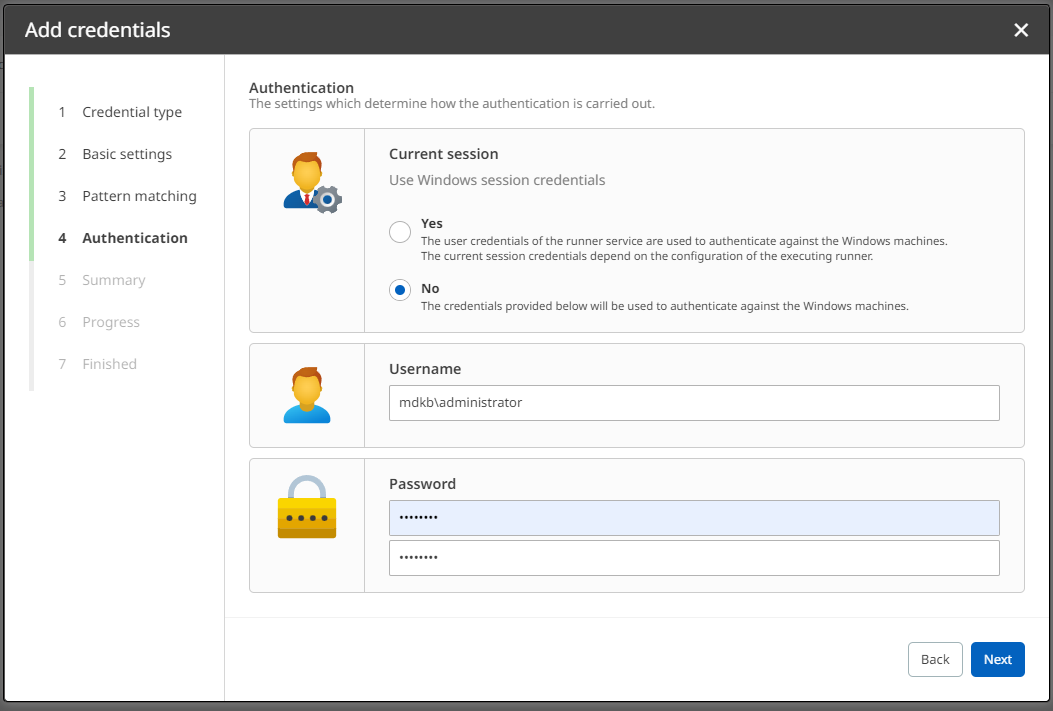Image resolution: width=1053 pixels, height=711 pixels.
Task: Click the Finished step in wizard list
Action: click(109, 364)
